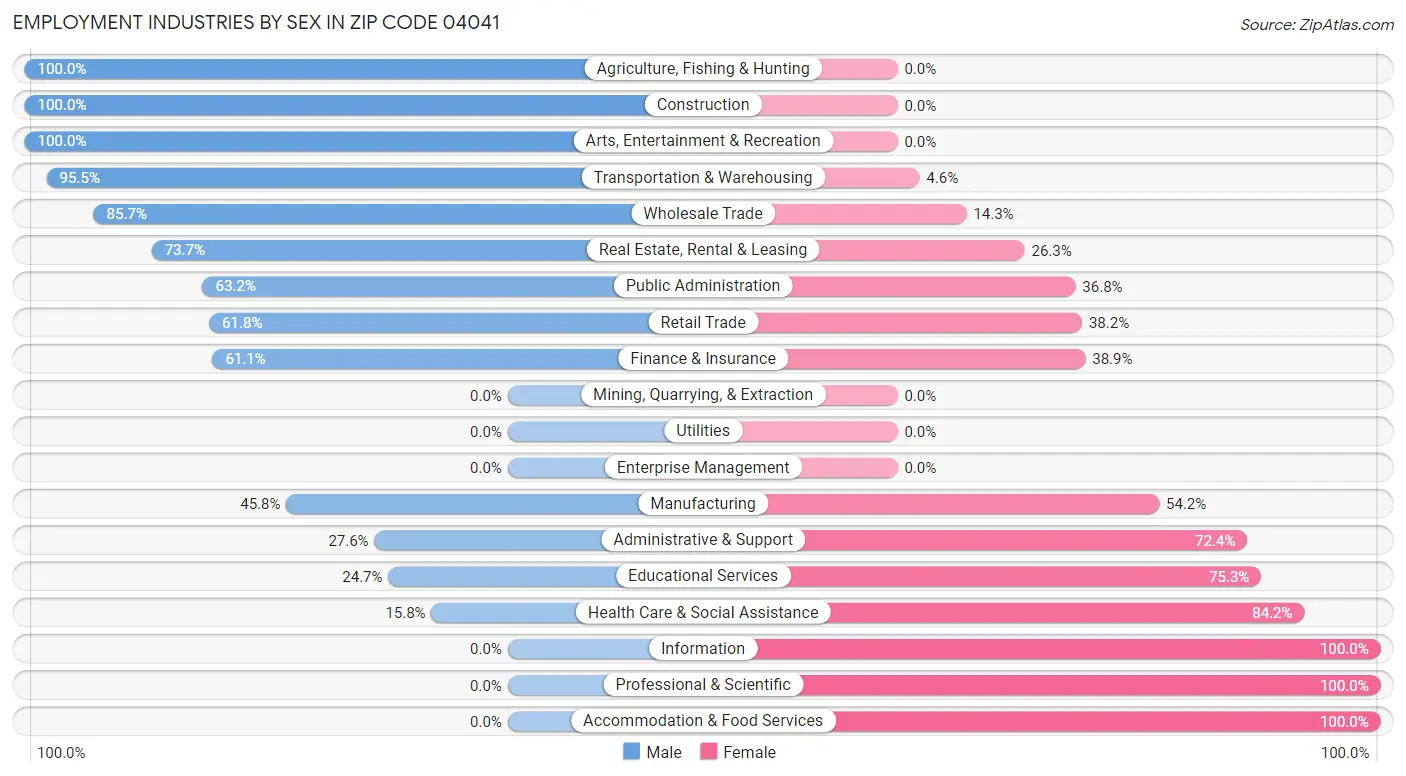The image size is (1406, 776).
Task: Click the Manufacturing female bar
Action: [960, 504]
